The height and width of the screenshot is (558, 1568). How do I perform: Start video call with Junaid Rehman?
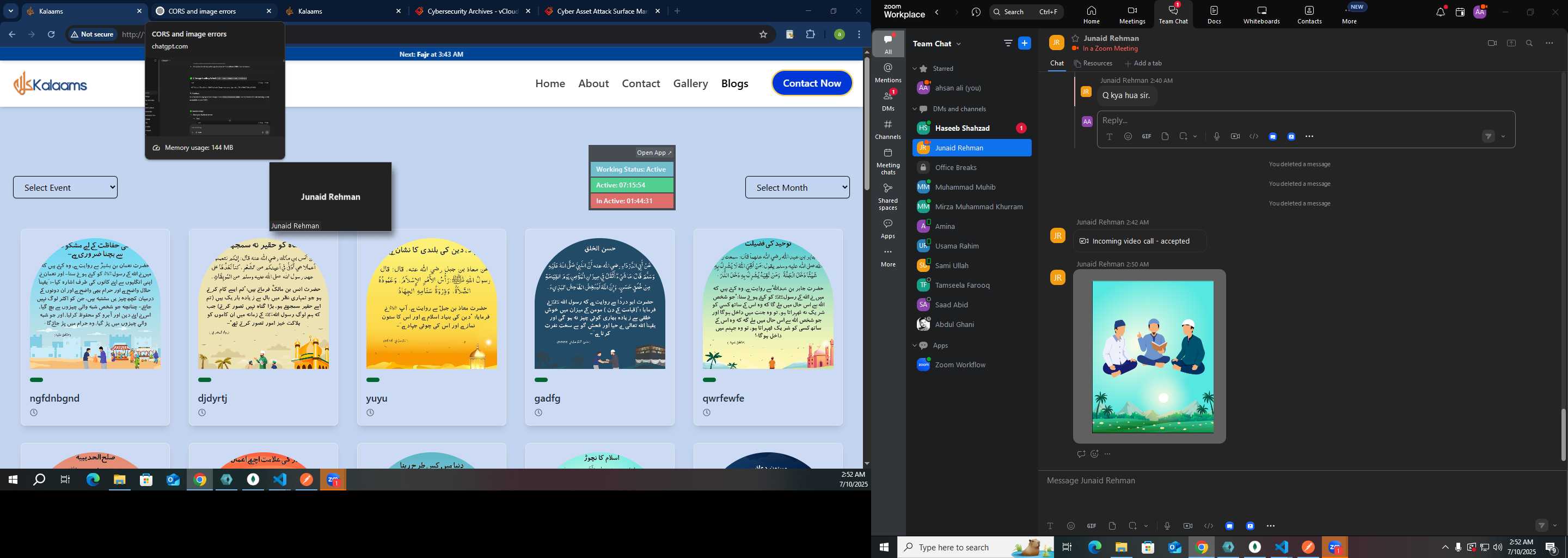(x=1492, y=43)
